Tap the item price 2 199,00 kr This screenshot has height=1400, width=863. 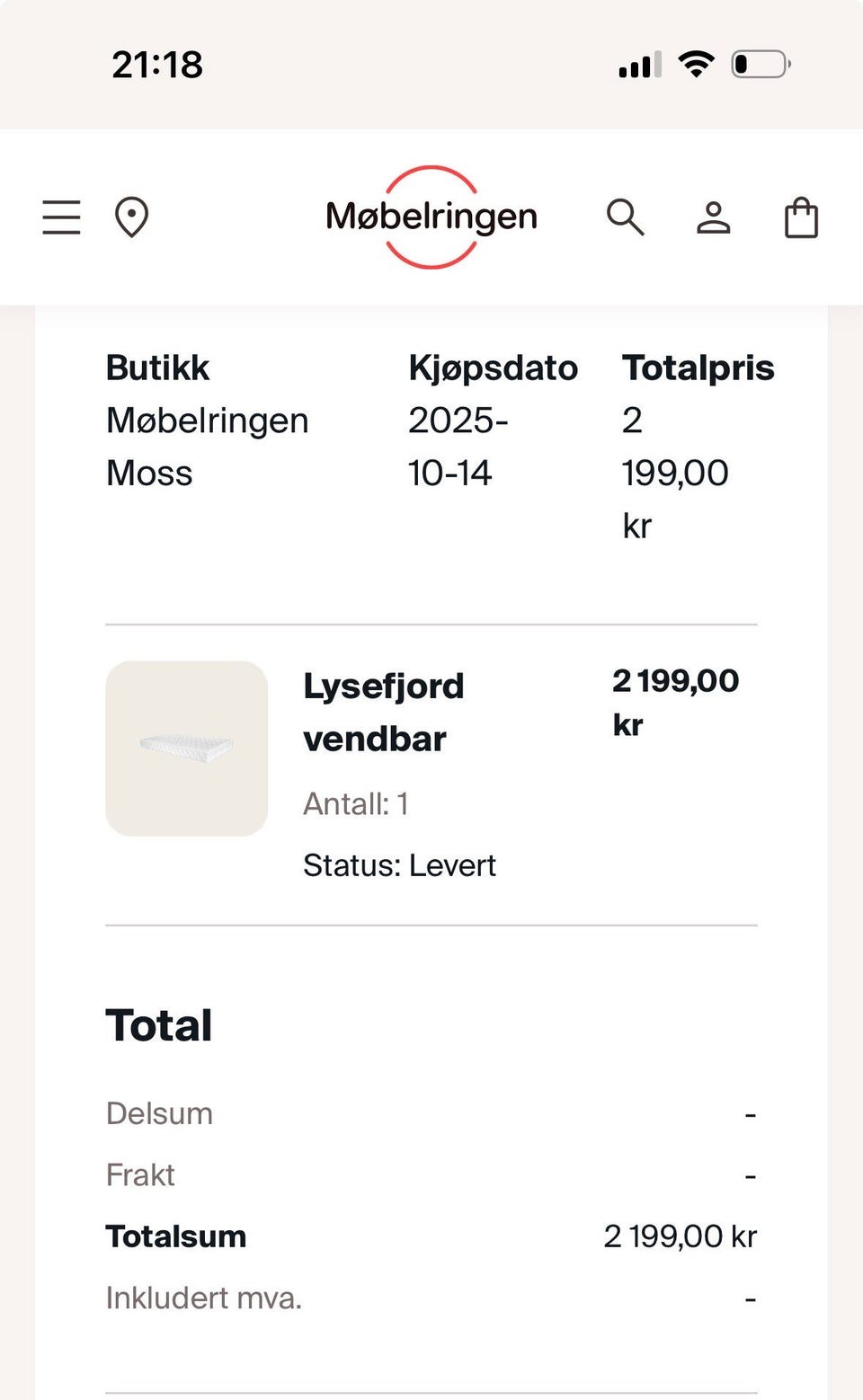tap(675, 702)
